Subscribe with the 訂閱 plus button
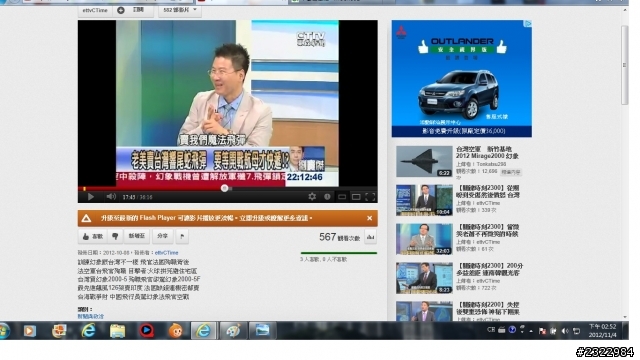Viewport: 640px width, 360px height. point(133,10)
